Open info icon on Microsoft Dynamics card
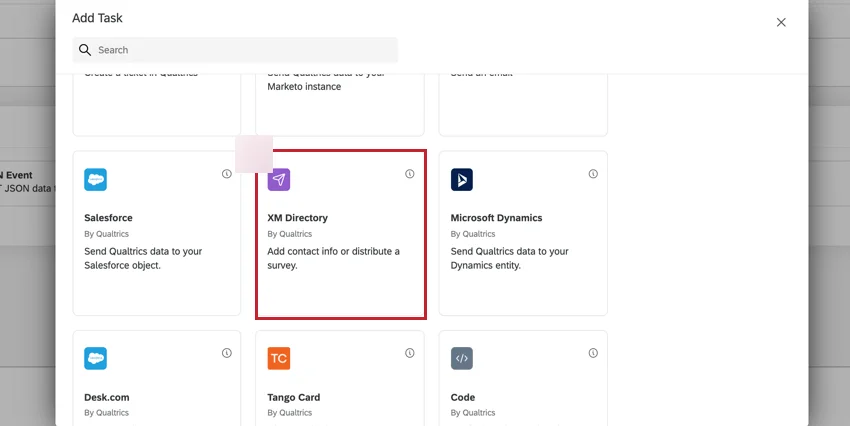Viewport: 850px width, 426px height. pyautogui.click(x=593, y=174)
